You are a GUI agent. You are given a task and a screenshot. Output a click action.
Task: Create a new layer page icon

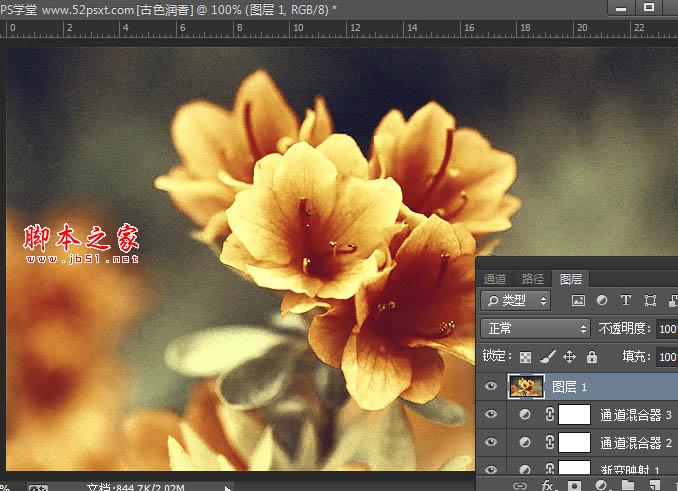click(655, 485)
